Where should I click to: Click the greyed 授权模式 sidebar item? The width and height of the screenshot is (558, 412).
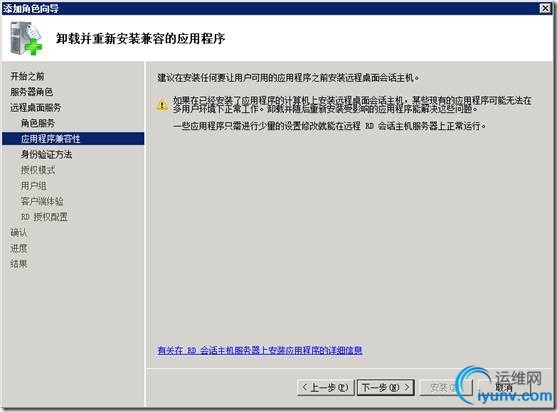(x=38, y=170)
